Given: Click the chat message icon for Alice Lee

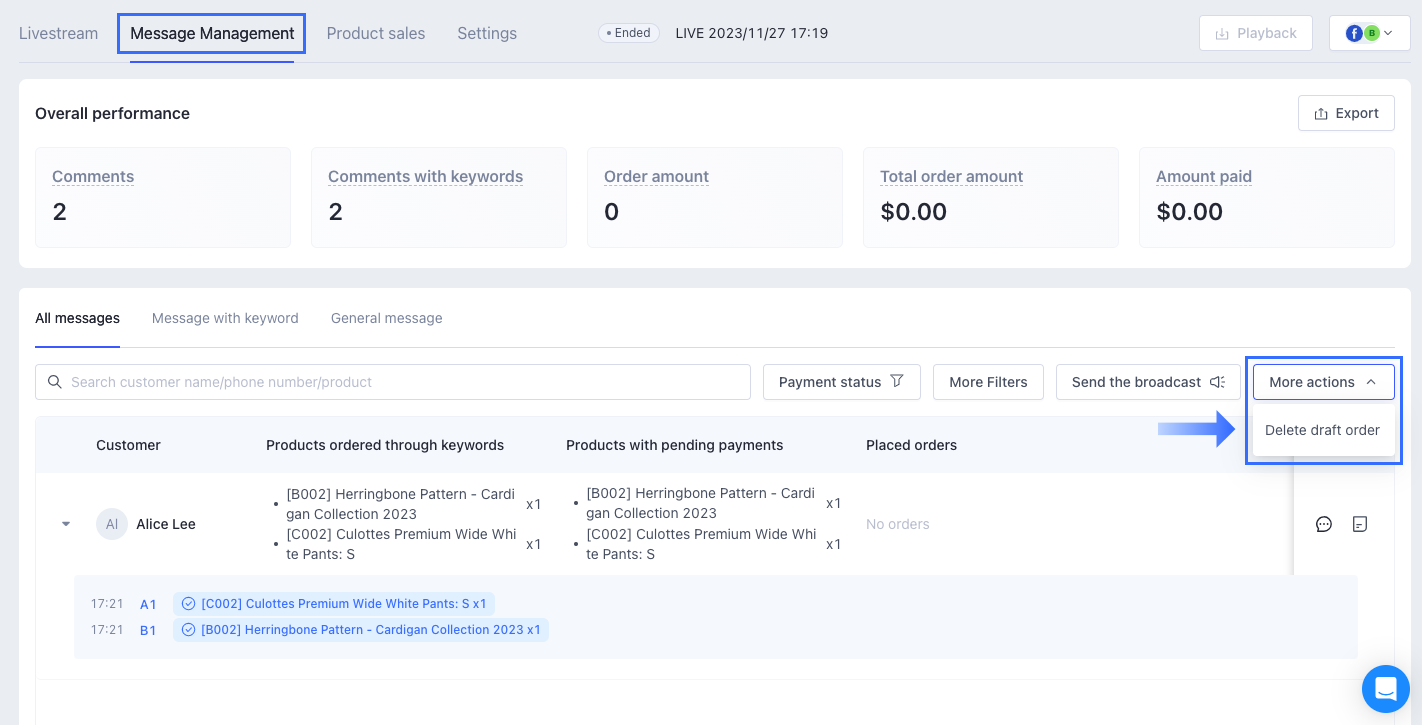Looking at the screenshot, I should click(1324, 524).
